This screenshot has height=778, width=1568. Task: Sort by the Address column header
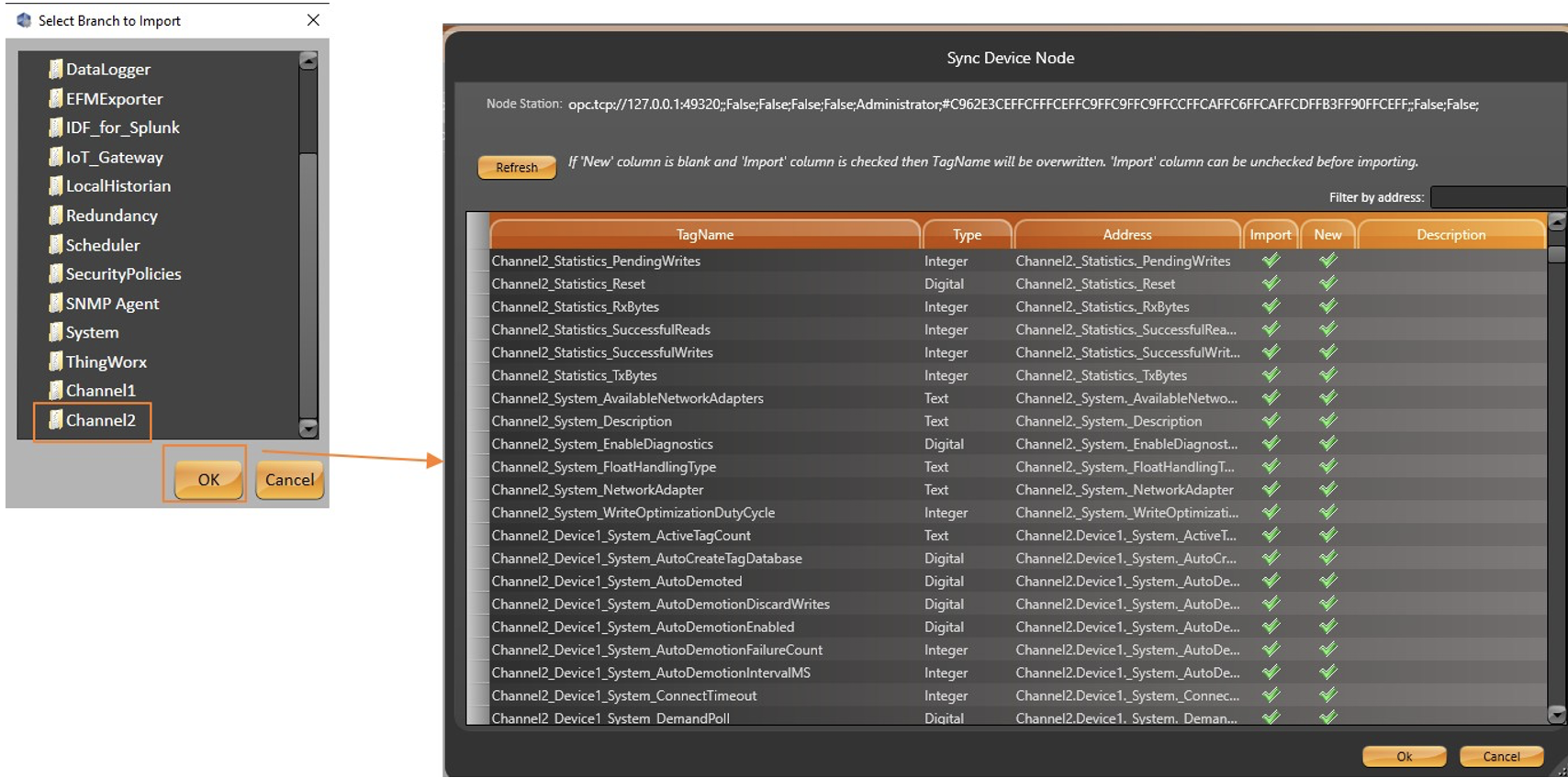[x=1126, y=235]
